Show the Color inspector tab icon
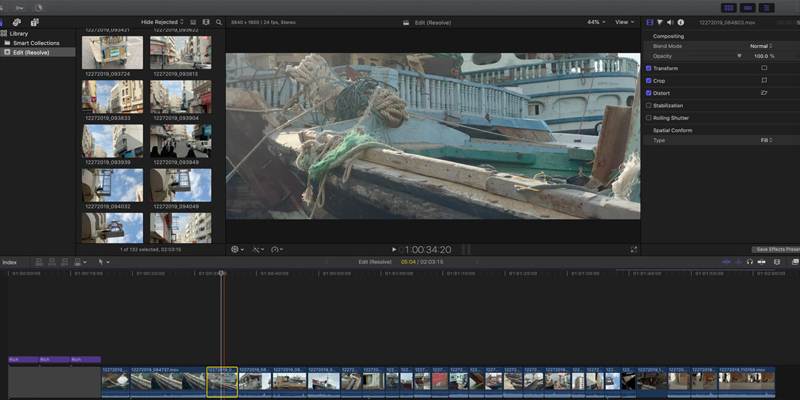Screen dimensions: 800x400 coord(660,22)
